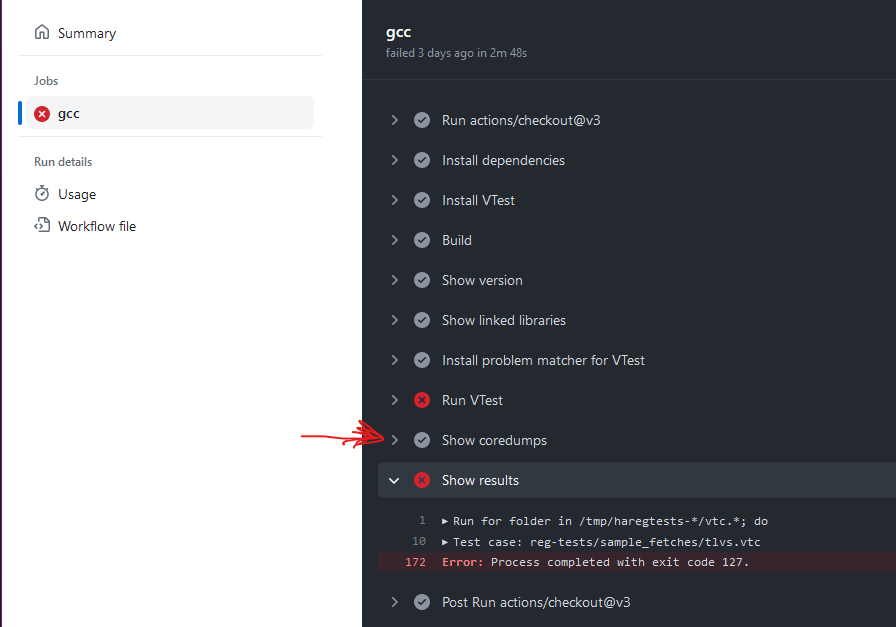Click the stopwatch icon next to Usage

click(x=41, y=193)
